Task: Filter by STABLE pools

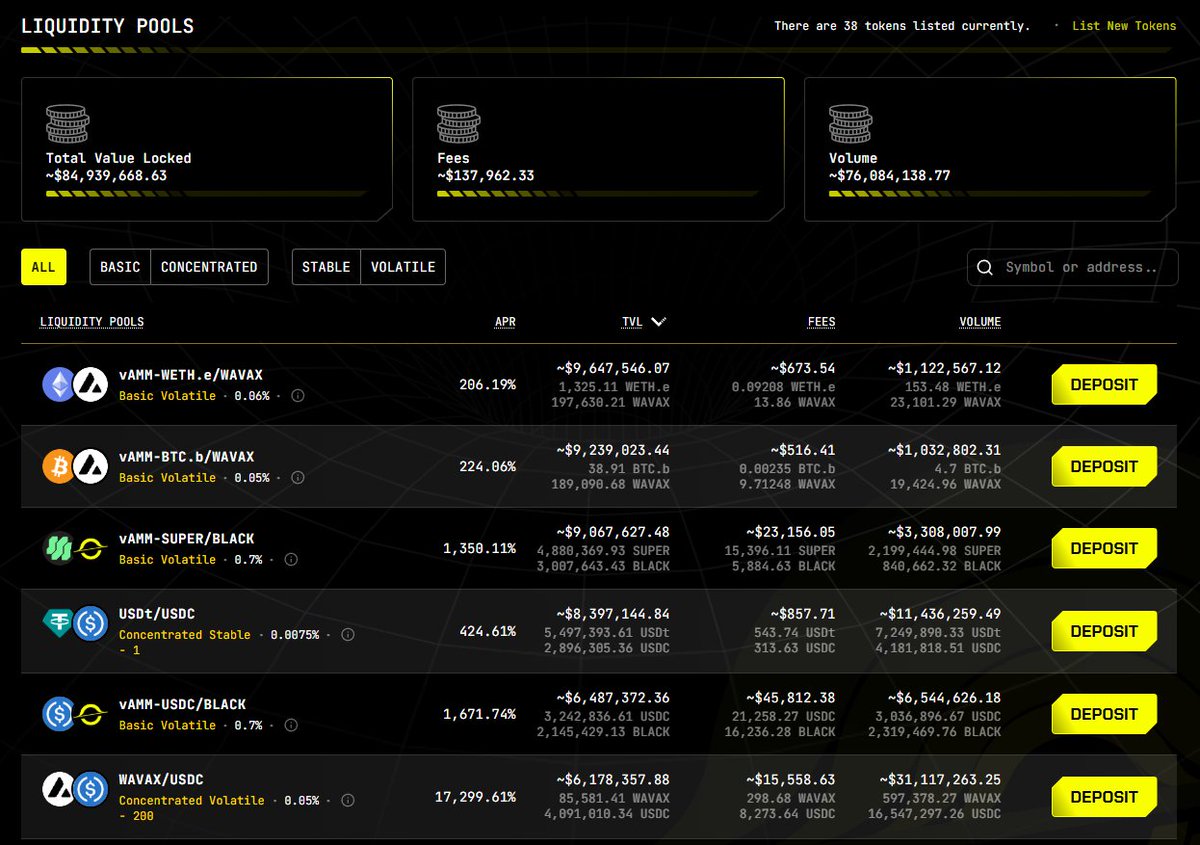Action: pos(326,267)
